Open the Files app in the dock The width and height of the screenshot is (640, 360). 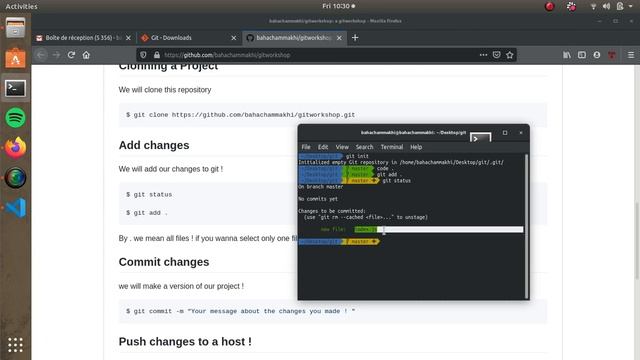(x=16, y=28)
